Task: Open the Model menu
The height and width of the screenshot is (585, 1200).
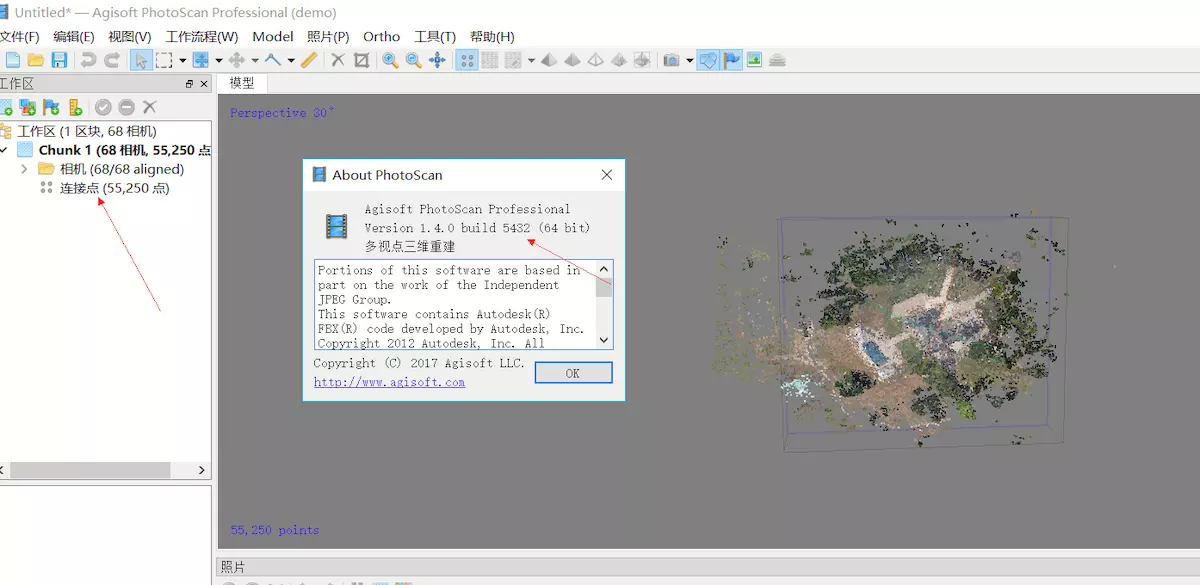Action: tap(273, 37)
